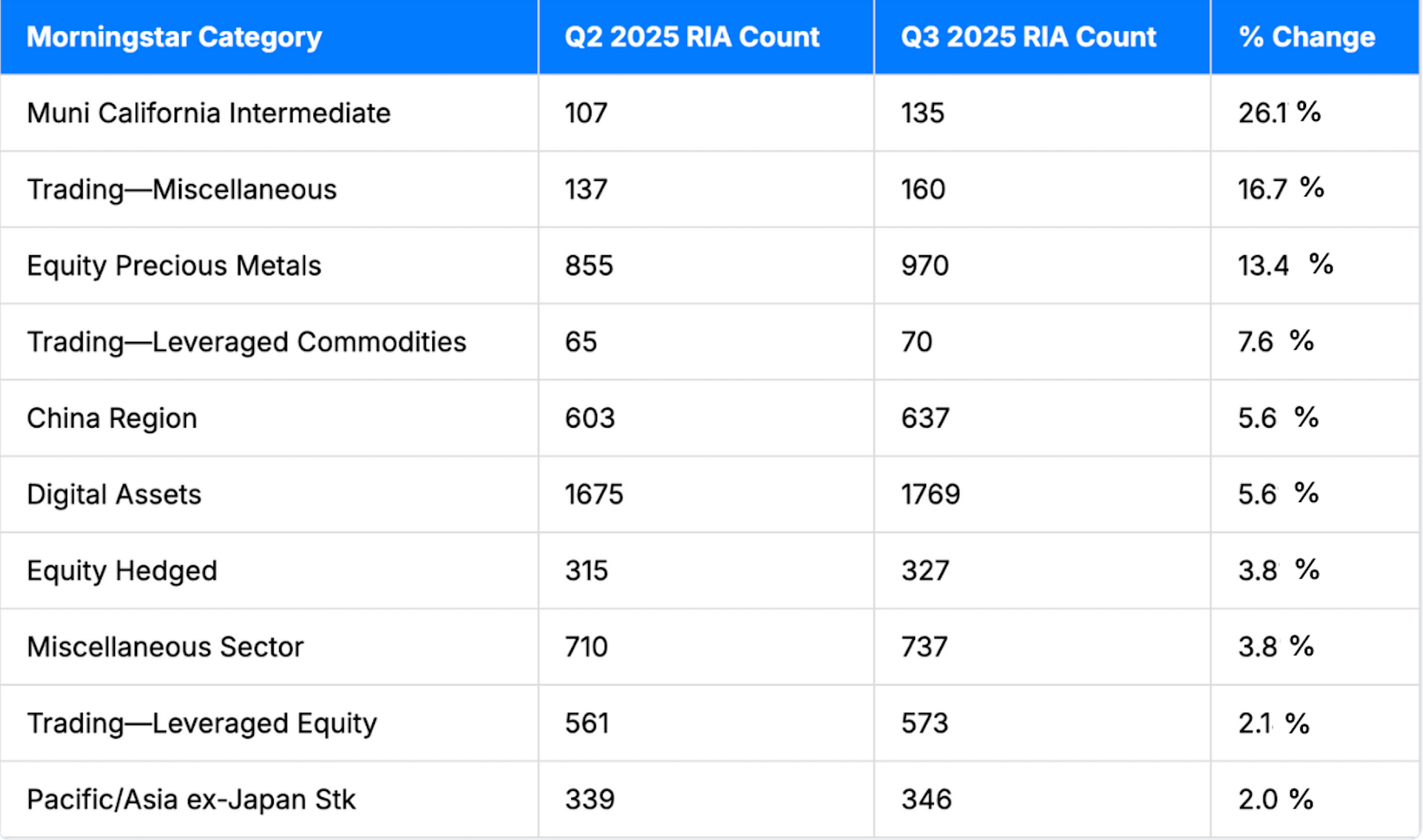Click the 970 Q3 count cell
Screen dimensions: 1423x840
pyautogui.click(x=925, y=266)
